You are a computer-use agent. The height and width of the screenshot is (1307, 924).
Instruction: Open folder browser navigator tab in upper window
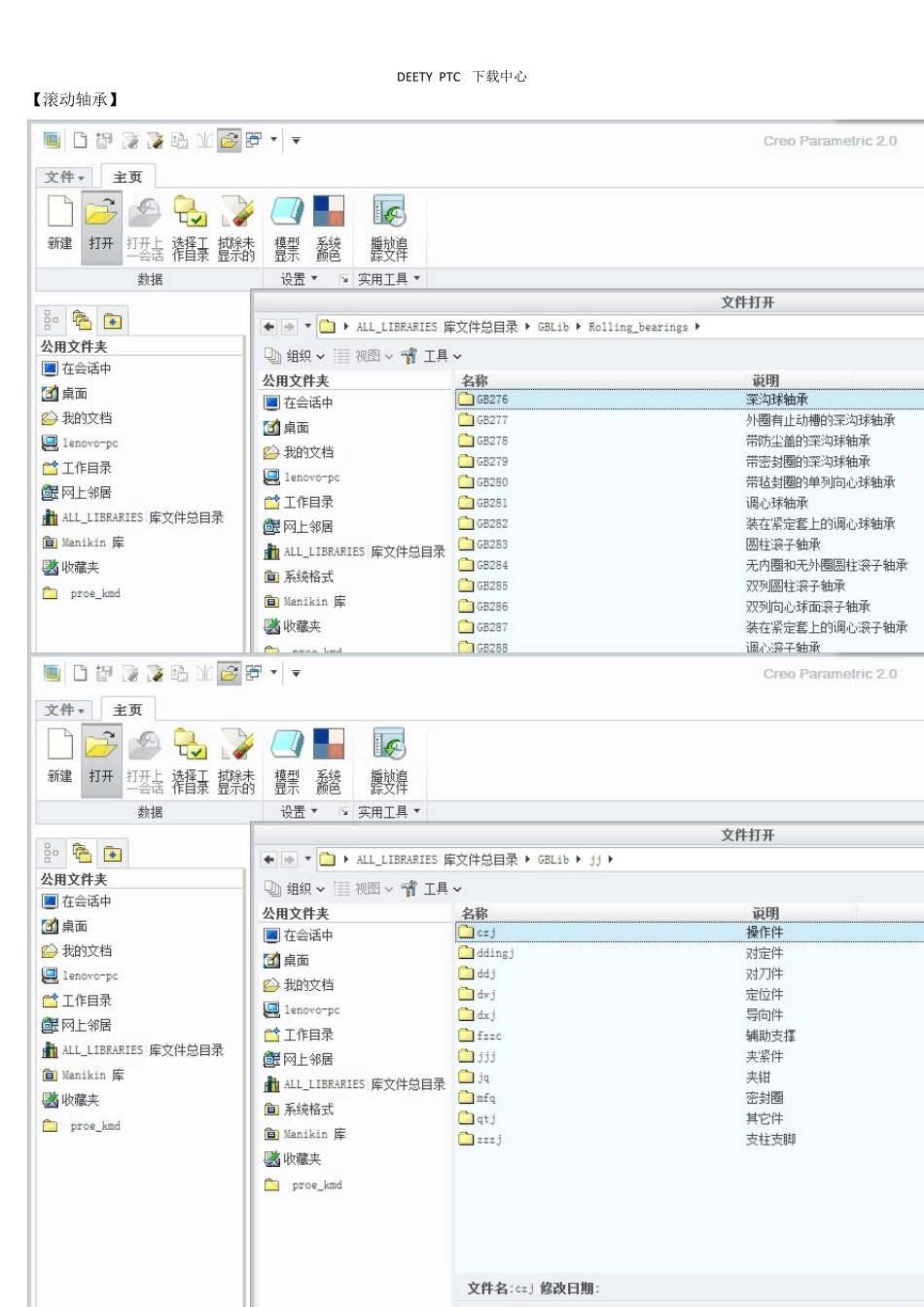82,321
